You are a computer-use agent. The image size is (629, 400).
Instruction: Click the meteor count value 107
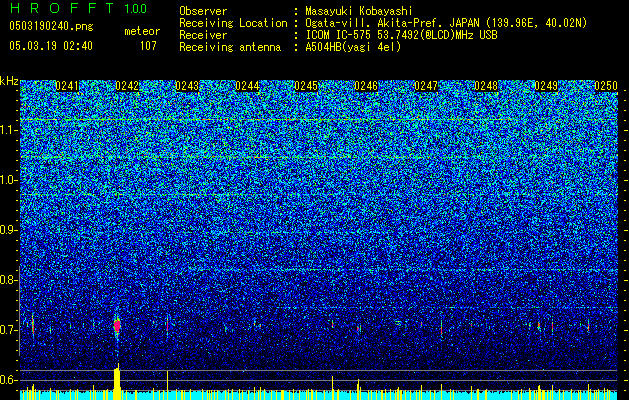pyautogui.click(x=148, y=46)
